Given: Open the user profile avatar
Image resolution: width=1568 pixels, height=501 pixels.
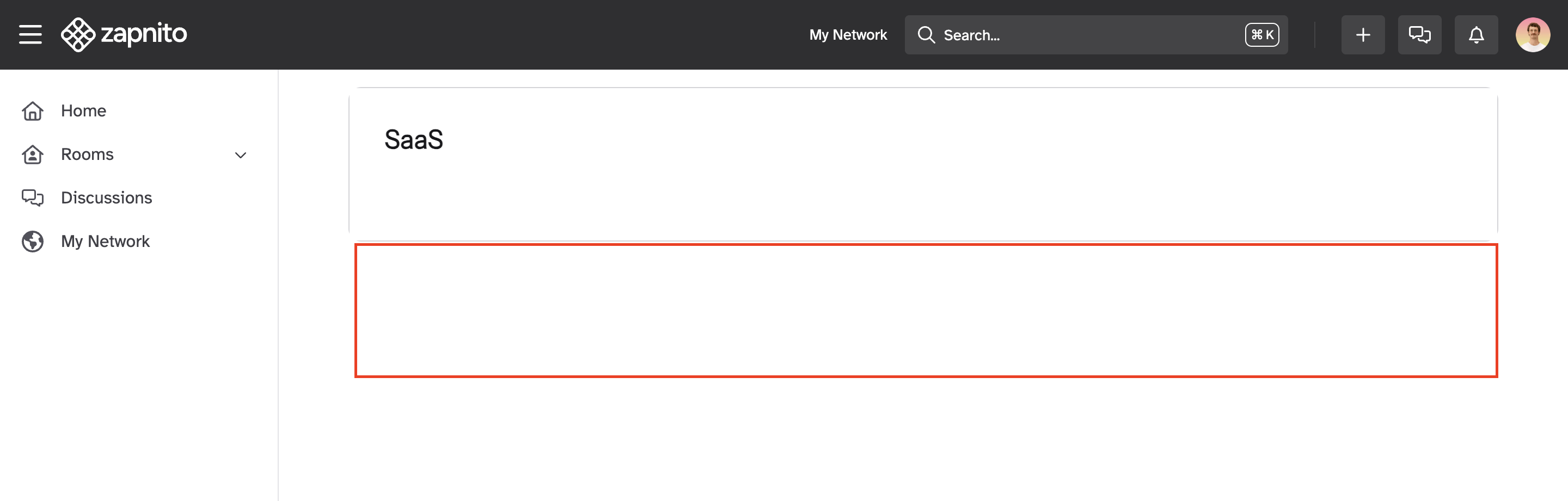Looking at the screenshot, I should click(1532, 35).
